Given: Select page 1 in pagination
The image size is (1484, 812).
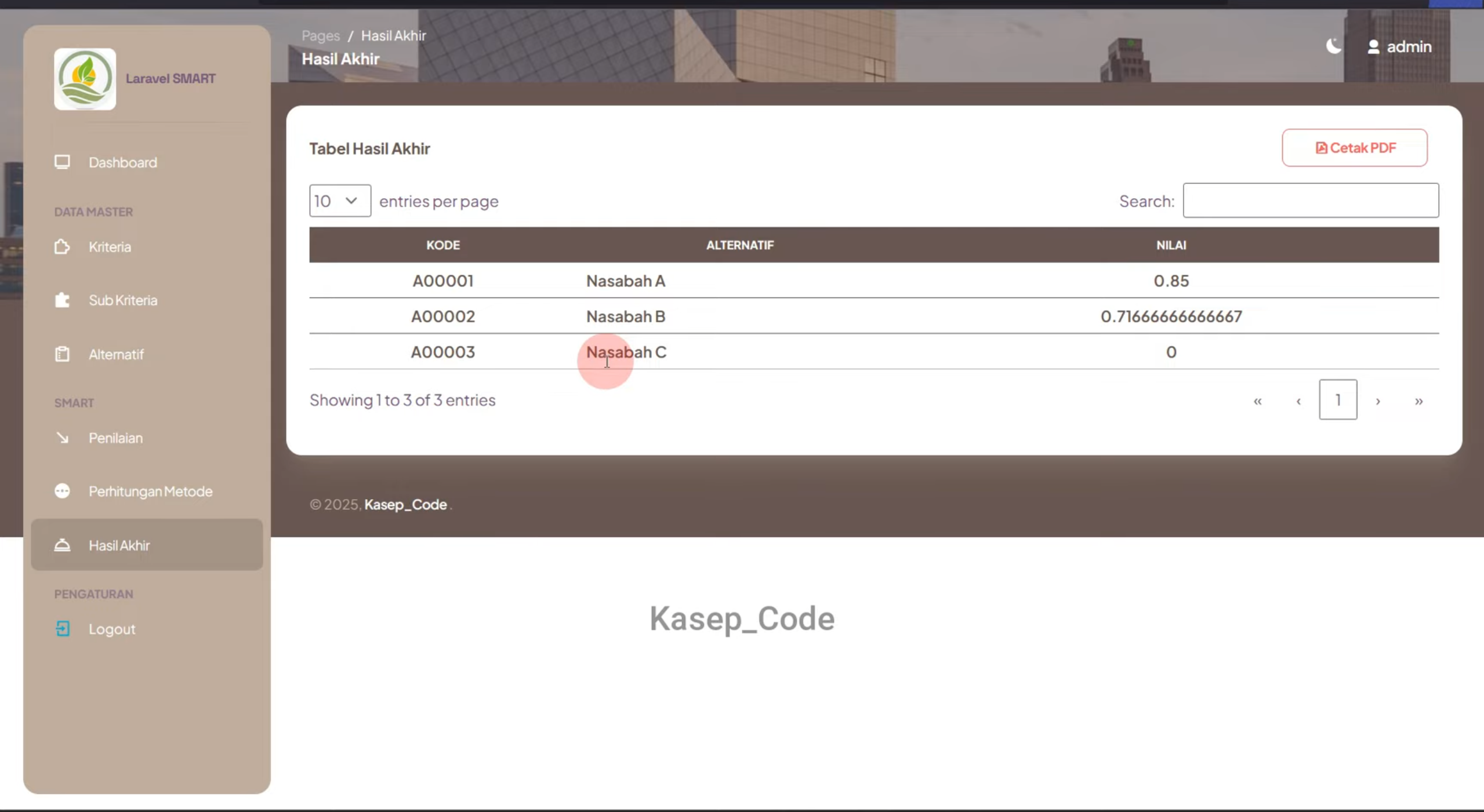Looking at the screenshot, I should click(x=1338, y=400).
